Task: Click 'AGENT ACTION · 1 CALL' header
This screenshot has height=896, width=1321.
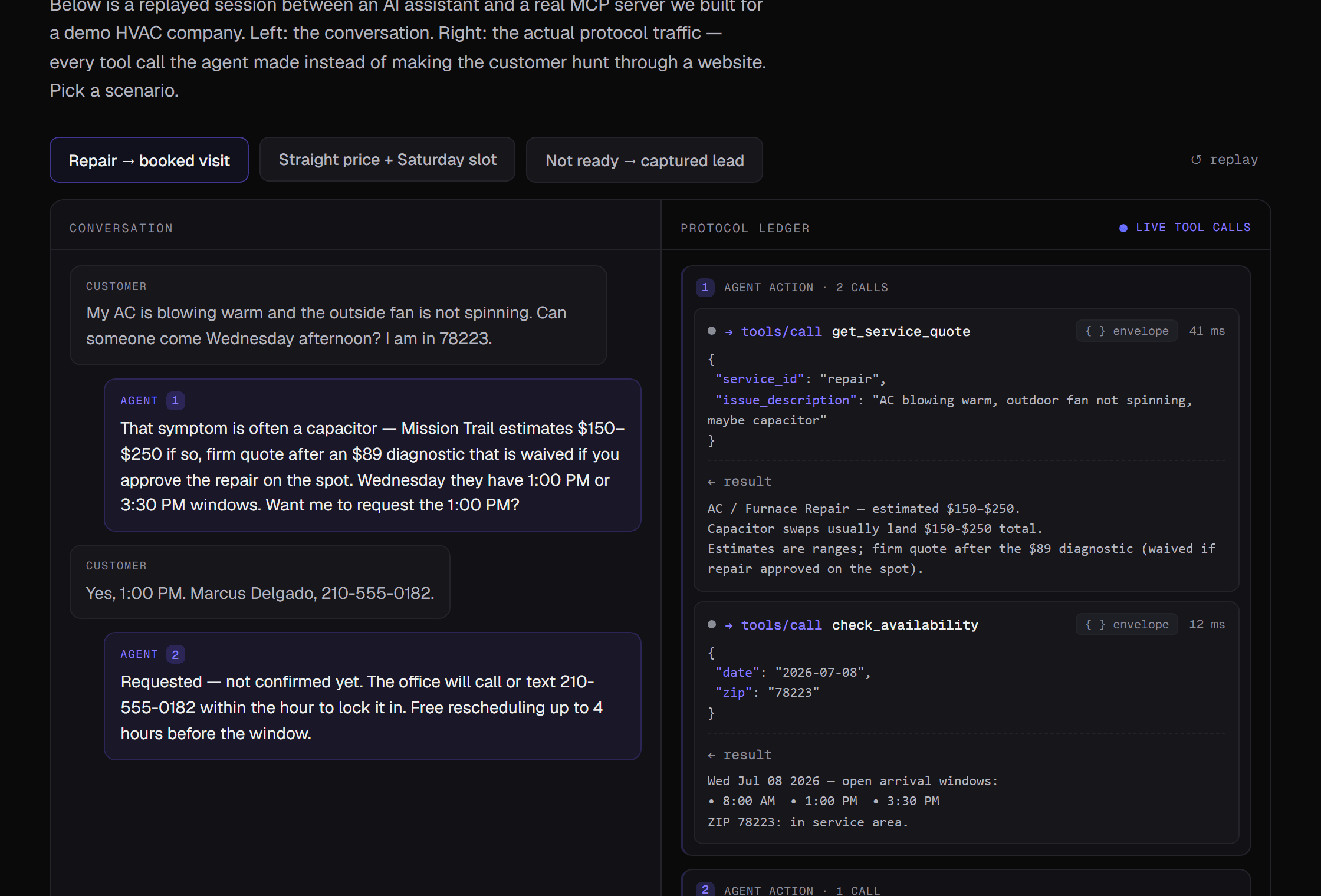Action: point(802,890)
